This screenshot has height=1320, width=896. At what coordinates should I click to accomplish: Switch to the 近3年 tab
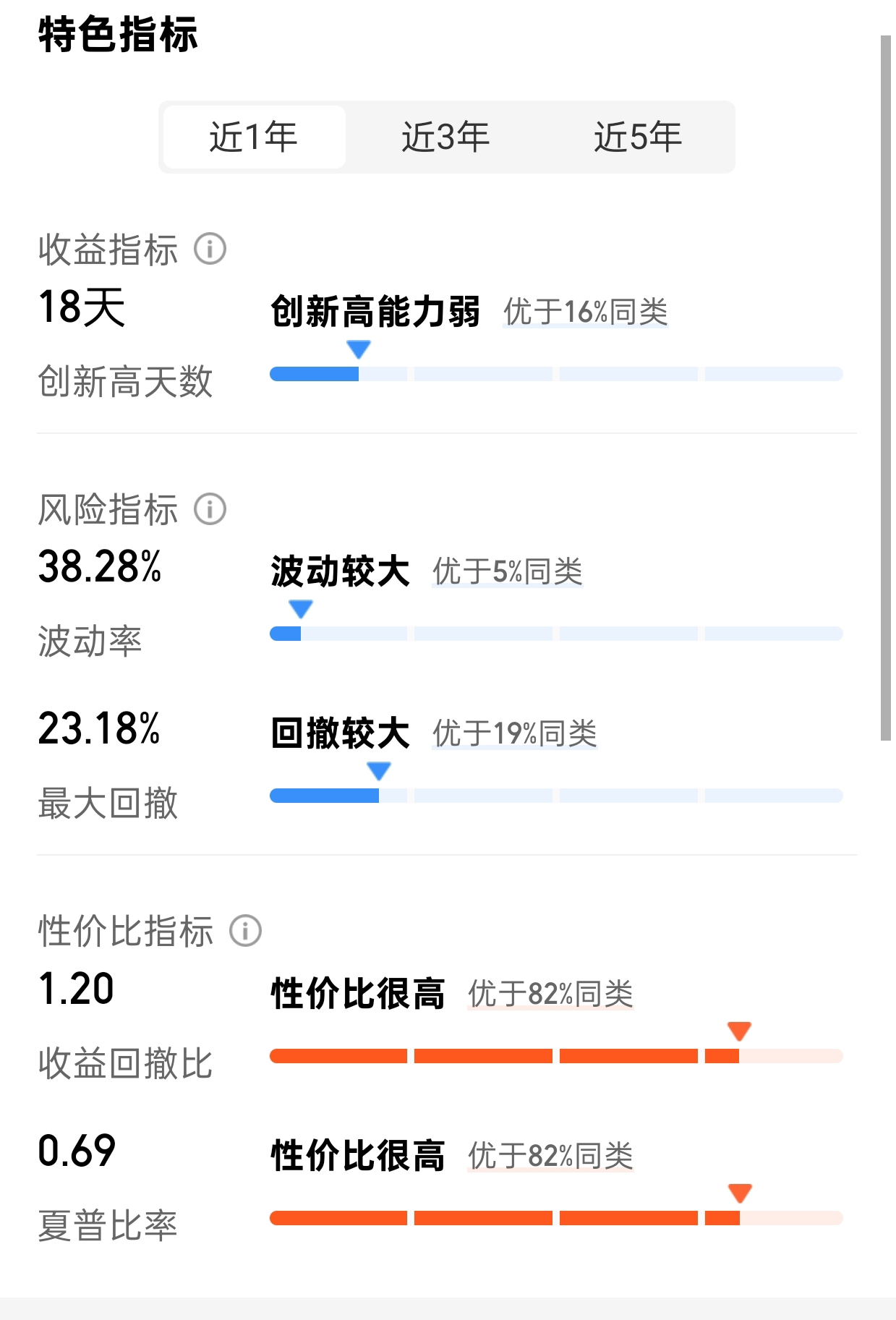446,137
